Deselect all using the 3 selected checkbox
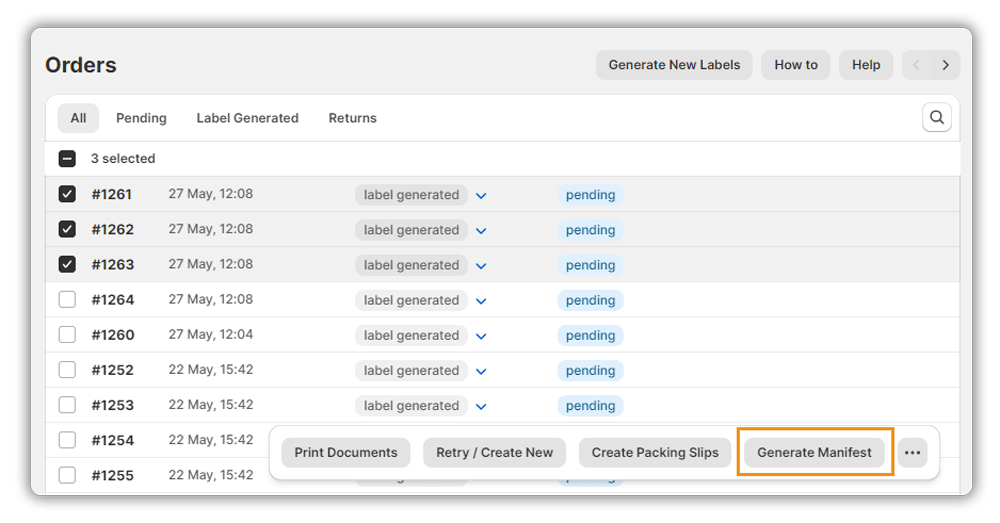Image resolution: width=1000 pixels, height=523 pixels. (x=67, y=159)
